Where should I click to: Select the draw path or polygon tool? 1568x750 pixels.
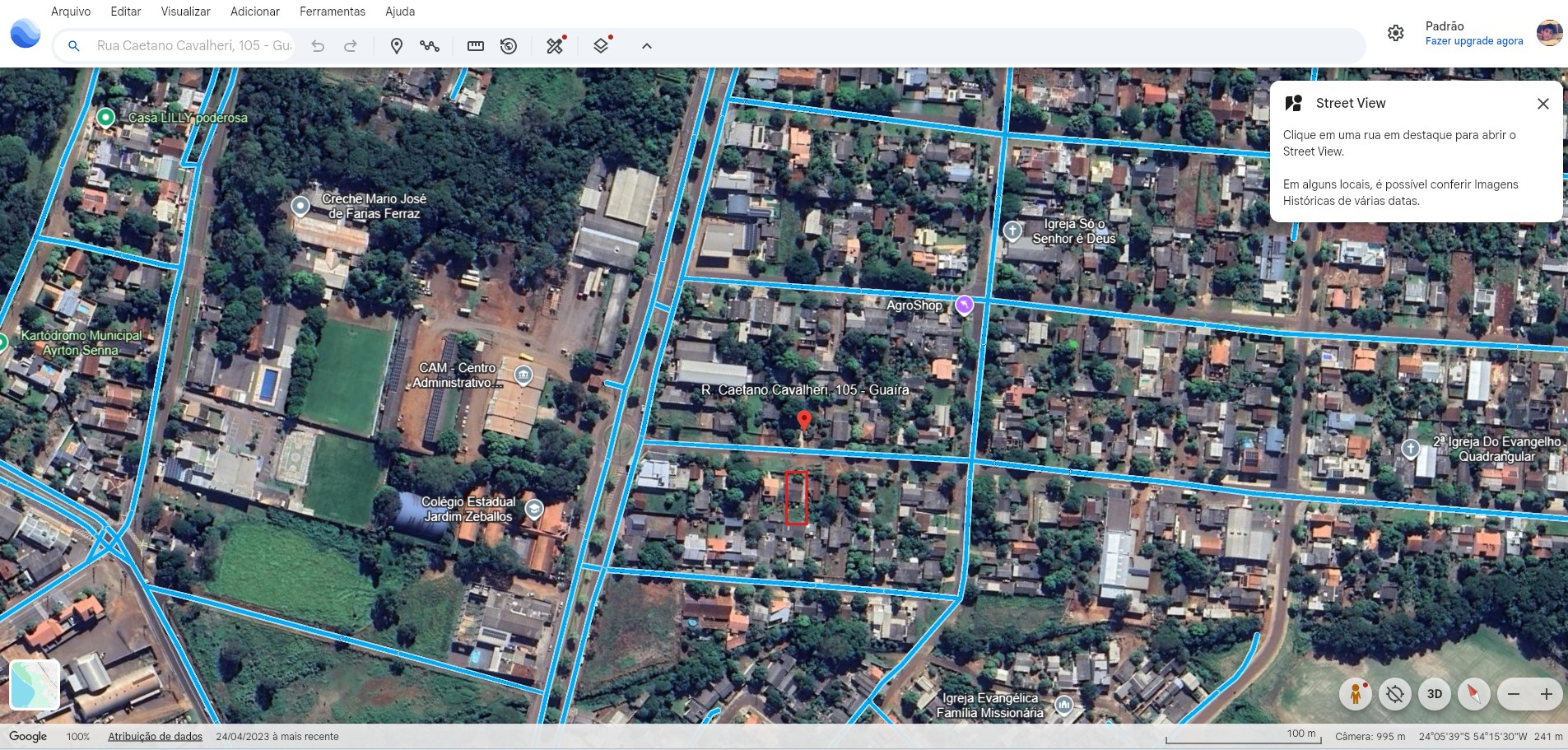pos(430,46)
